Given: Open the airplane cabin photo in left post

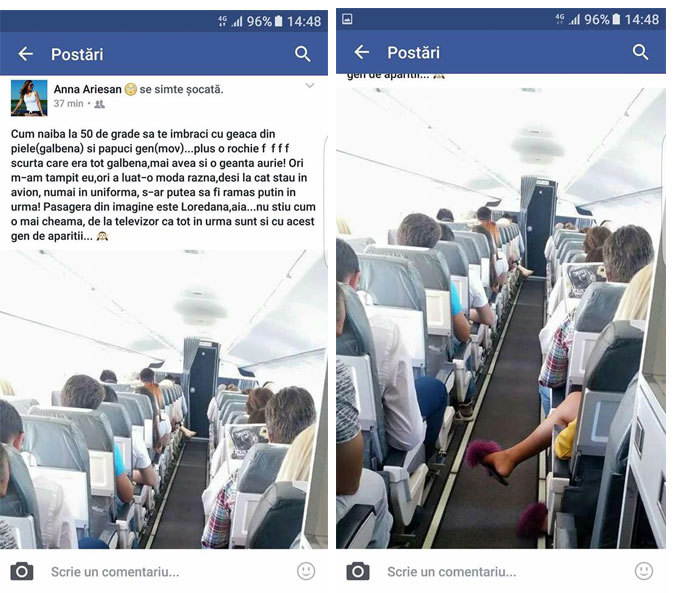Looking at the screenshot, I should click(163, 399).
